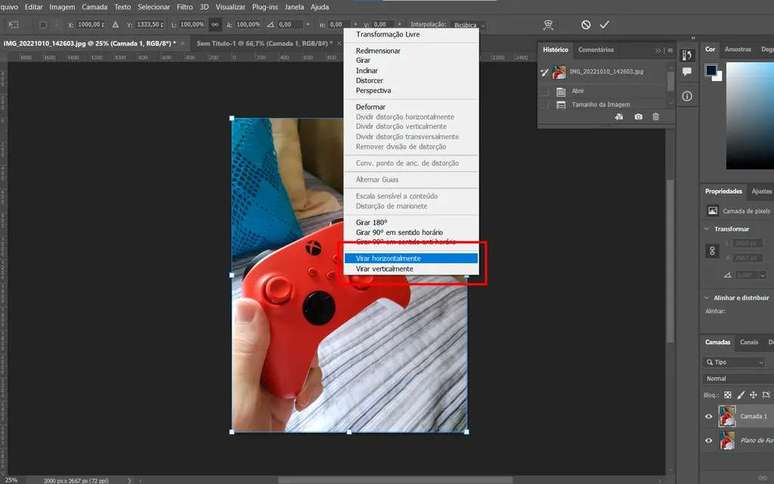Toggle maintain aspect ratio link icon
Screen dimensions: 774x484
coord(215,24)
